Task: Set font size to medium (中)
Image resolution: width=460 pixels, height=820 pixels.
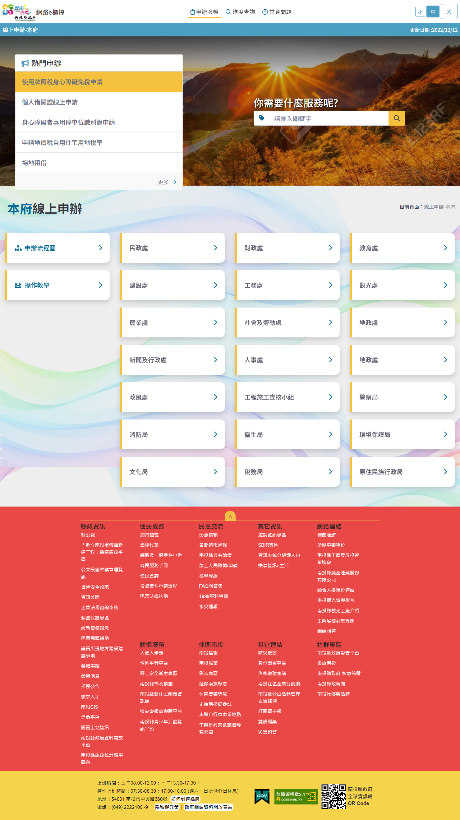Action: point(433,12)
